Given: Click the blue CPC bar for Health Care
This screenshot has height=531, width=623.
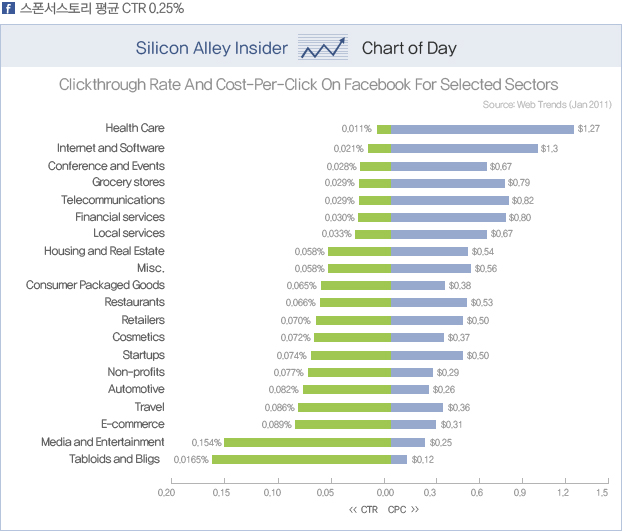Looking at the screenshot, I should (482, 129).
